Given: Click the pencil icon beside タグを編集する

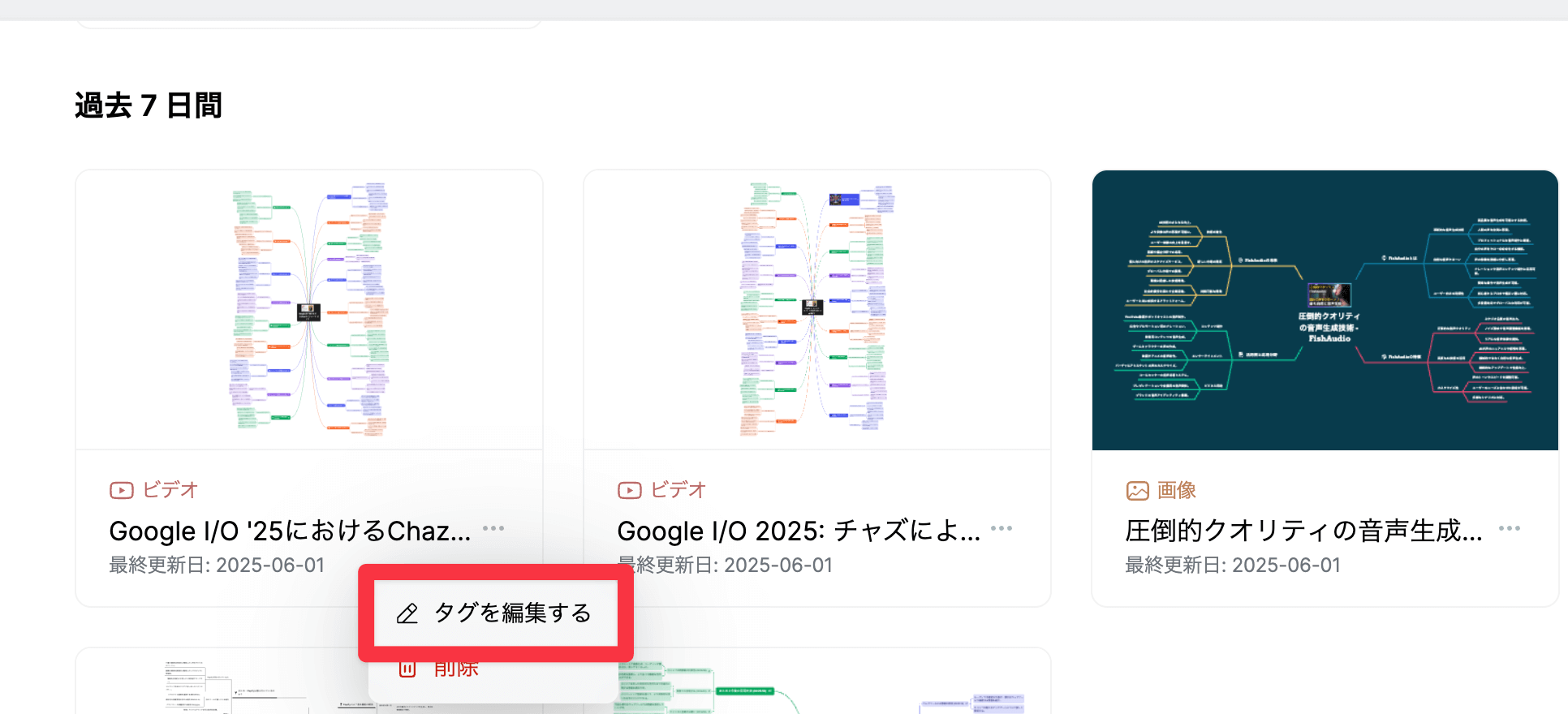Looking at the screenshot, I should point(407,613).
